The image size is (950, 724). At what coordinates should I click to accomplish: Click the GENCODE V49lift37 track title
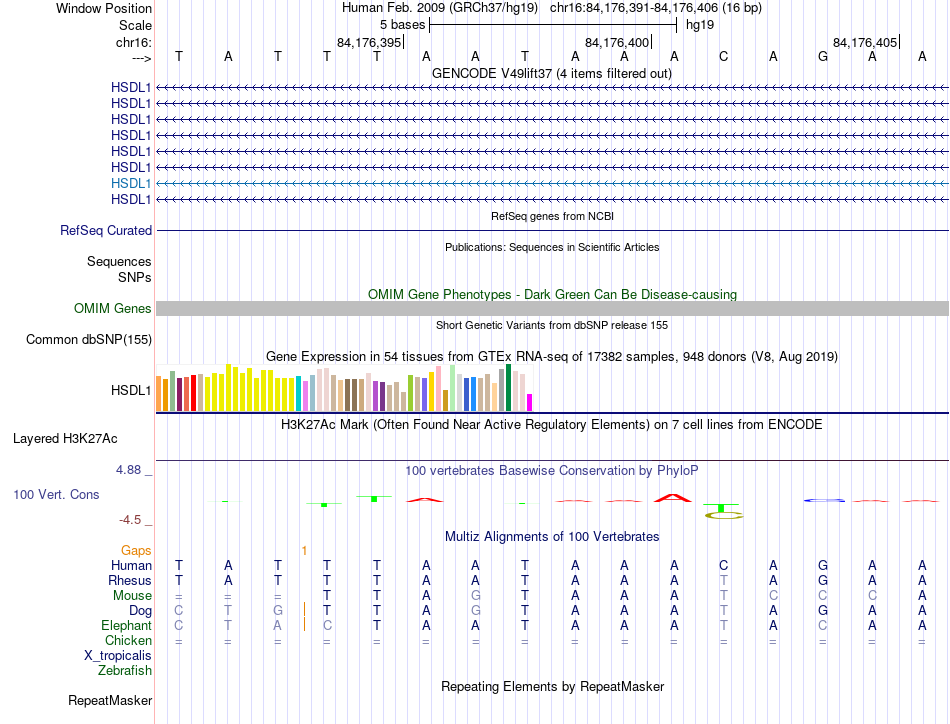551,73
